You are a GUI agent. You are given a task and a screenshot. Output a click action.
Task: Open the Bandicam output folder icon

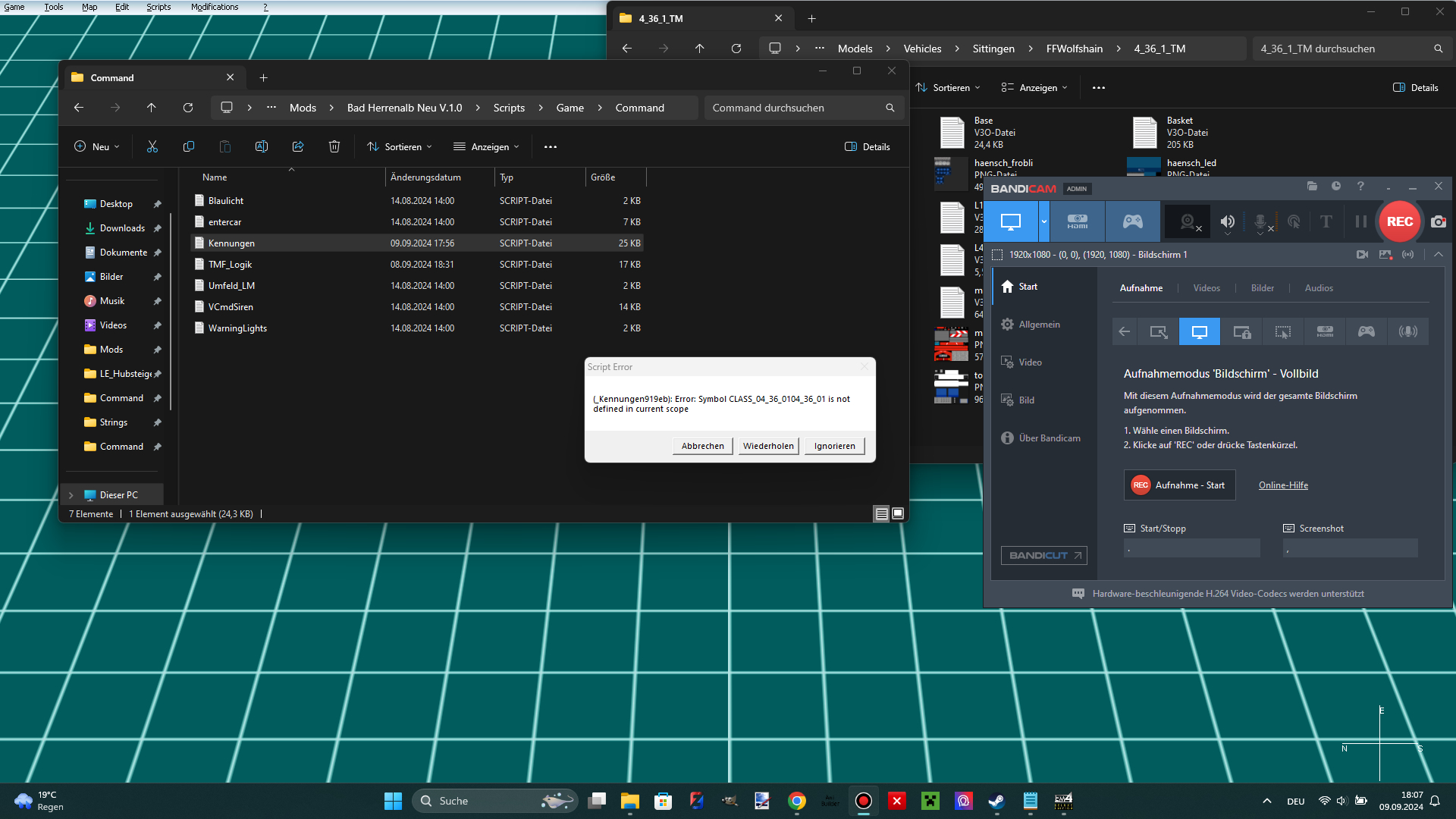tap(1312, 187)
